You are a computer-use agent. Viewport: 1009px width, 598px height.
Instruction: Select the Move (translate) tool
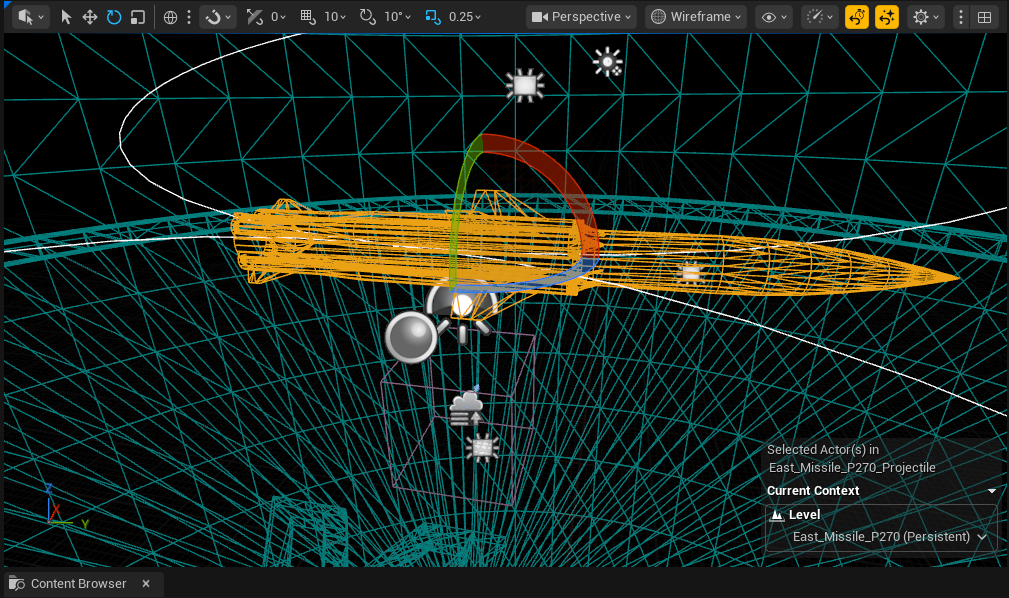pos(88,16)
